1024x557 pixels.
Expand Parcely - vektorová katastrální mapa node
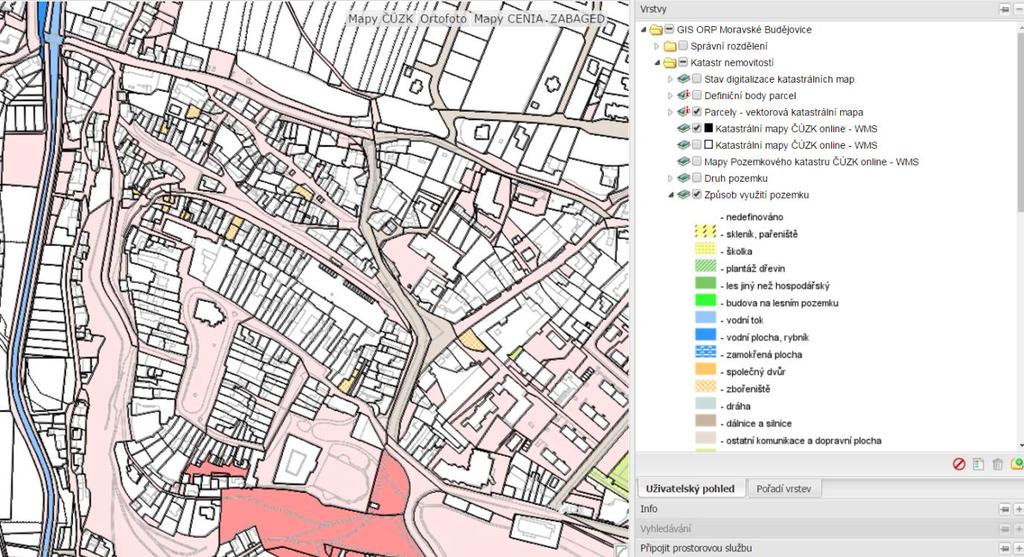[670, 112]
